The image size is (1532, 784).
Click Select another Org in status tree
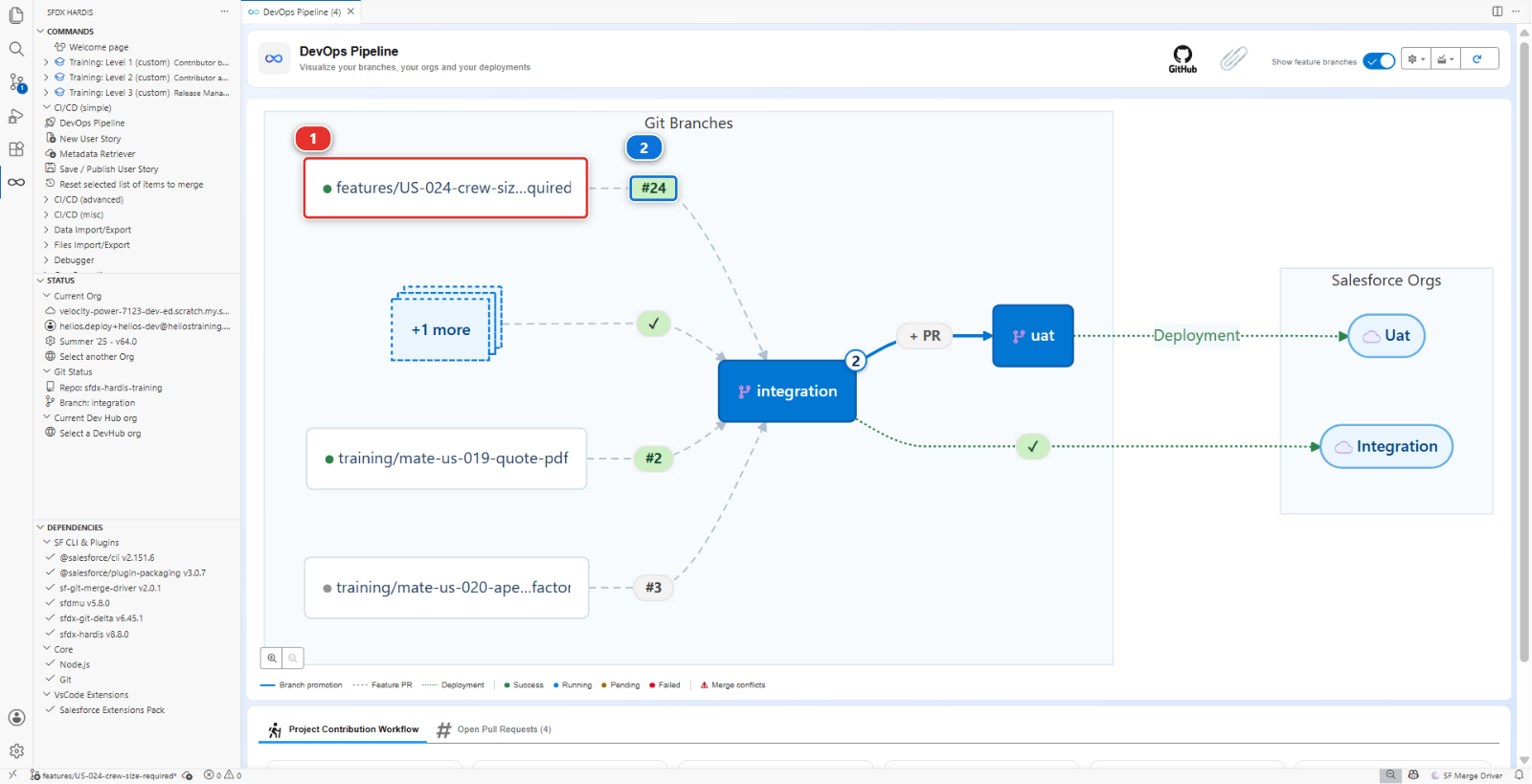(x=97, y=357)
